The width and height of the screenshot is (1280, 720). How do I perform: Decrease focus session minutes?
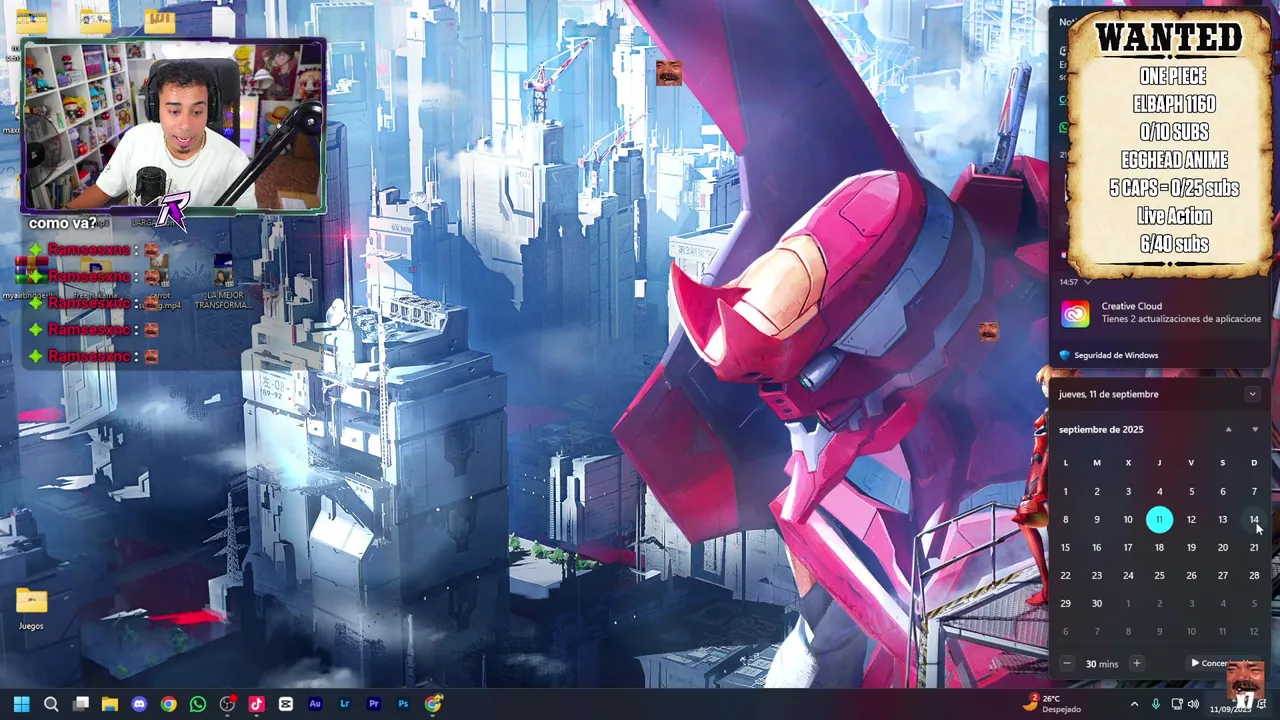1066,664
